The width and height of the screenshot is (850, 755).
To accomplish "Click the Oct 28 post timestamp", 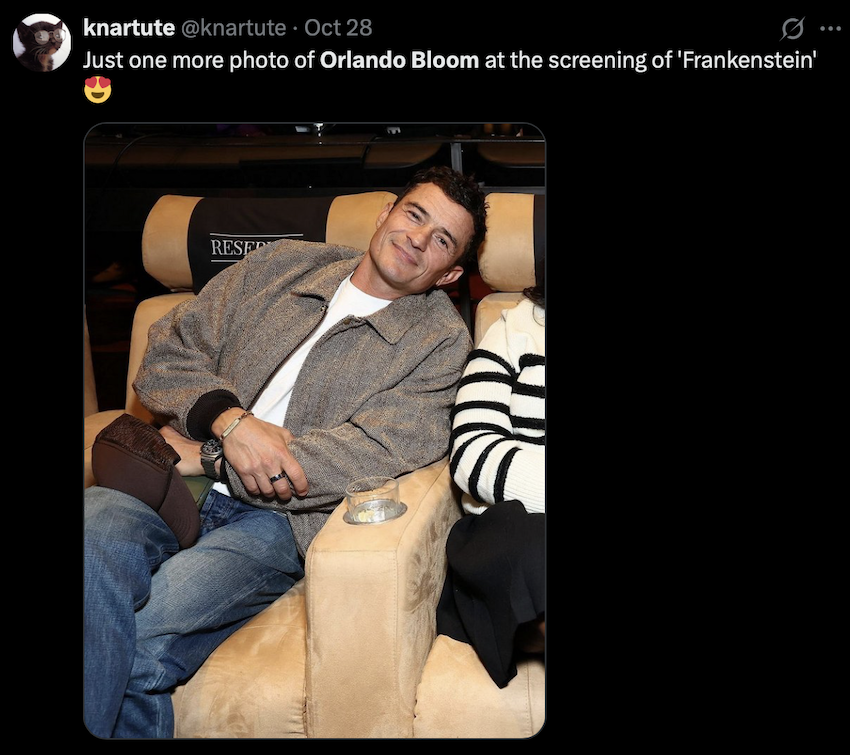I will point(338,28).
